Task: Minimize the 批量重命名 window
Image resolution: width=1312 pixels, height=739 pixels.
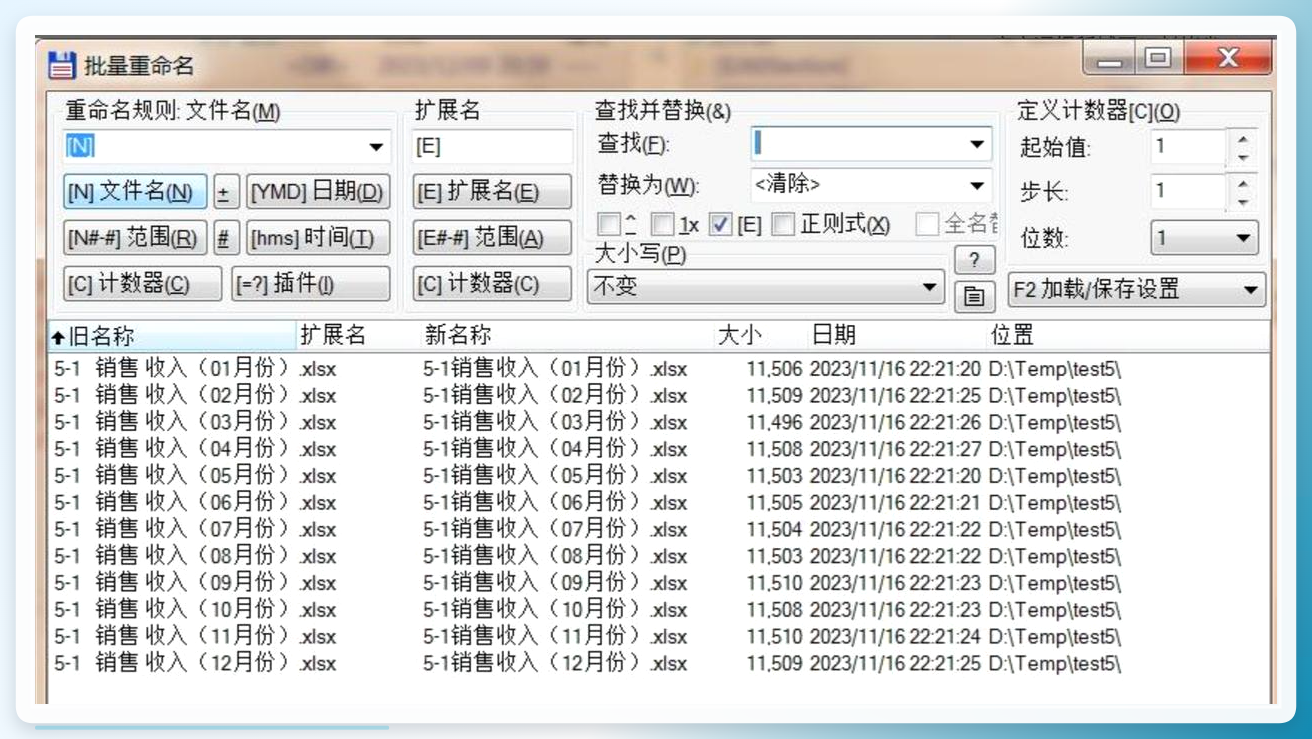Action: point(1110,60)
